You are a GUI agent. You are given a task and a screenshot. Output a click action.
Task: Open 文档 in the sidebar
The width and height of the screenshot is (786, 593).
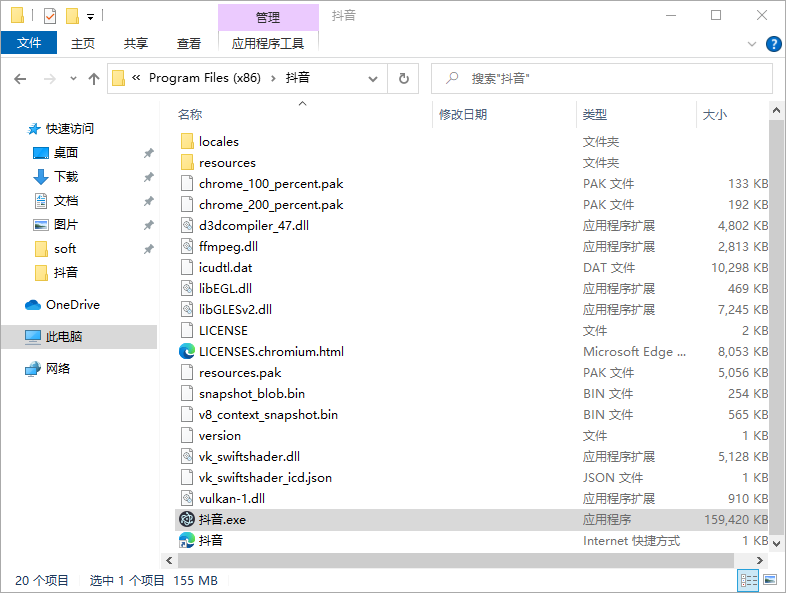coord(66,201)
